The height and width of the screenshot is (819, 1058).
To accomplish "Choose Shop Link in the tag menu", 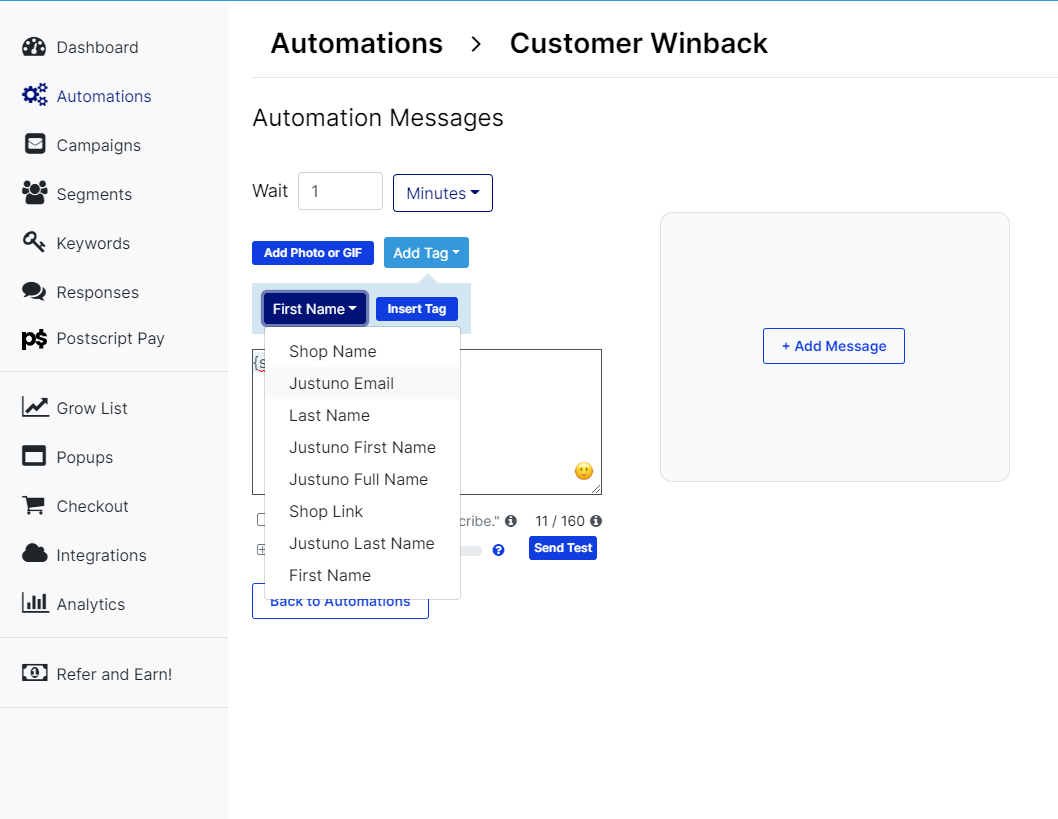I will (x=326, y=511).
